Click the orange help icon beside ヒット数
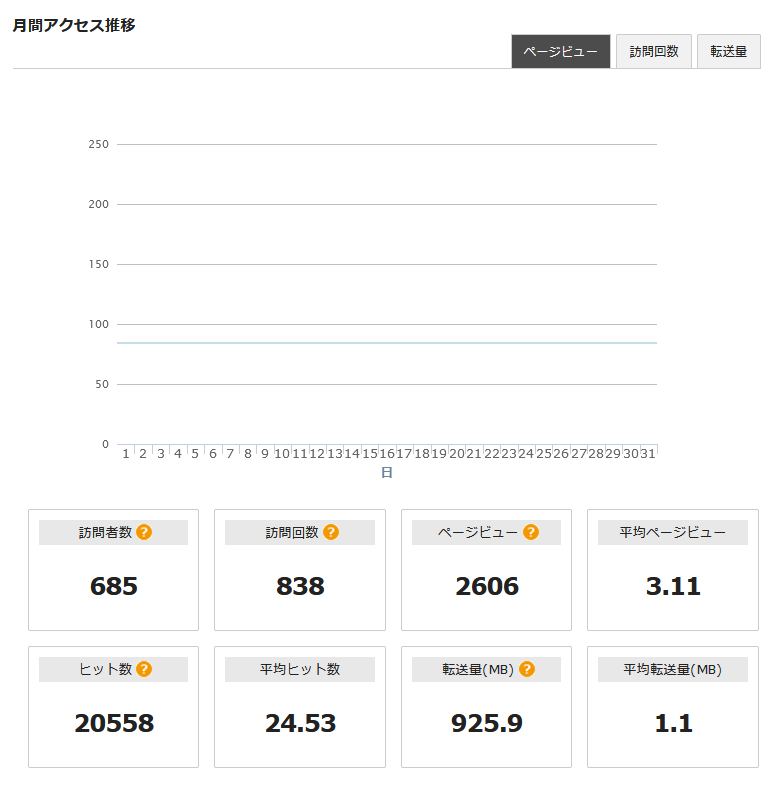 pos(144,669)
